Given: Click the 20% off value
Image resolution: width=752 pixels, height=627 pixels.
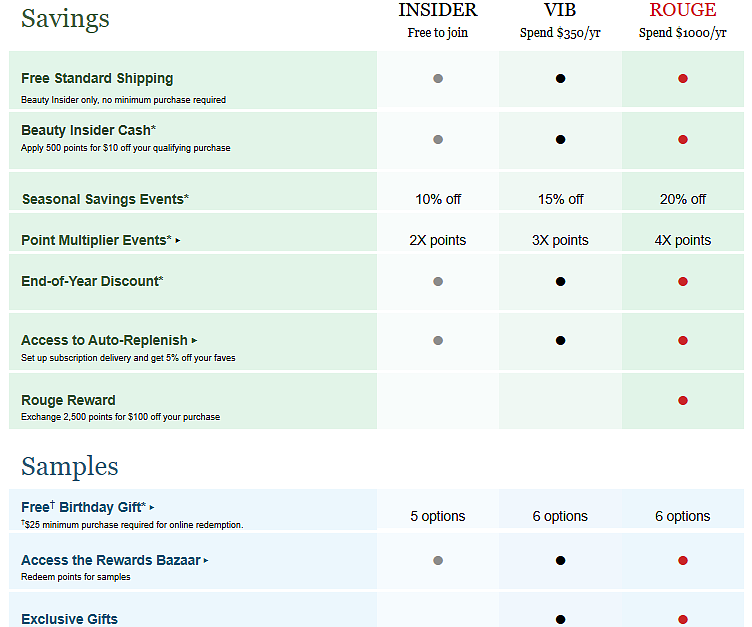Looking at the screenshot, I should tap(683, 199).
